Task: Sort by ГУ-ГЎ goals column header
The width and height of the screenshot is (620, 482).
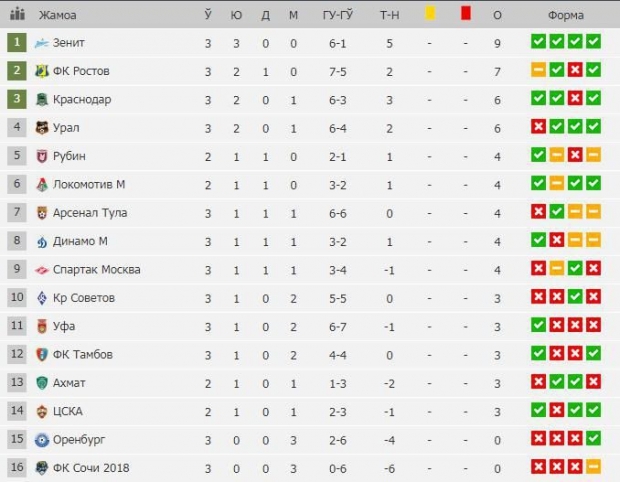Action: tap(338, 15)
